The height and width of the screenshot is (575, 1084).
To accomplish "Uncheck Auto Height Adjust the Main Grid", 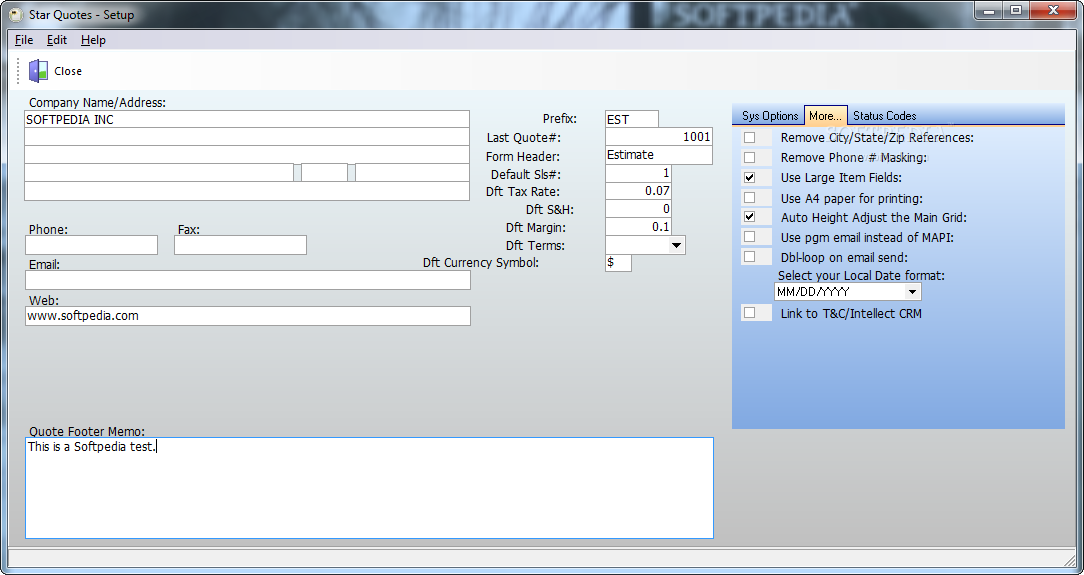I will [749, 217].
